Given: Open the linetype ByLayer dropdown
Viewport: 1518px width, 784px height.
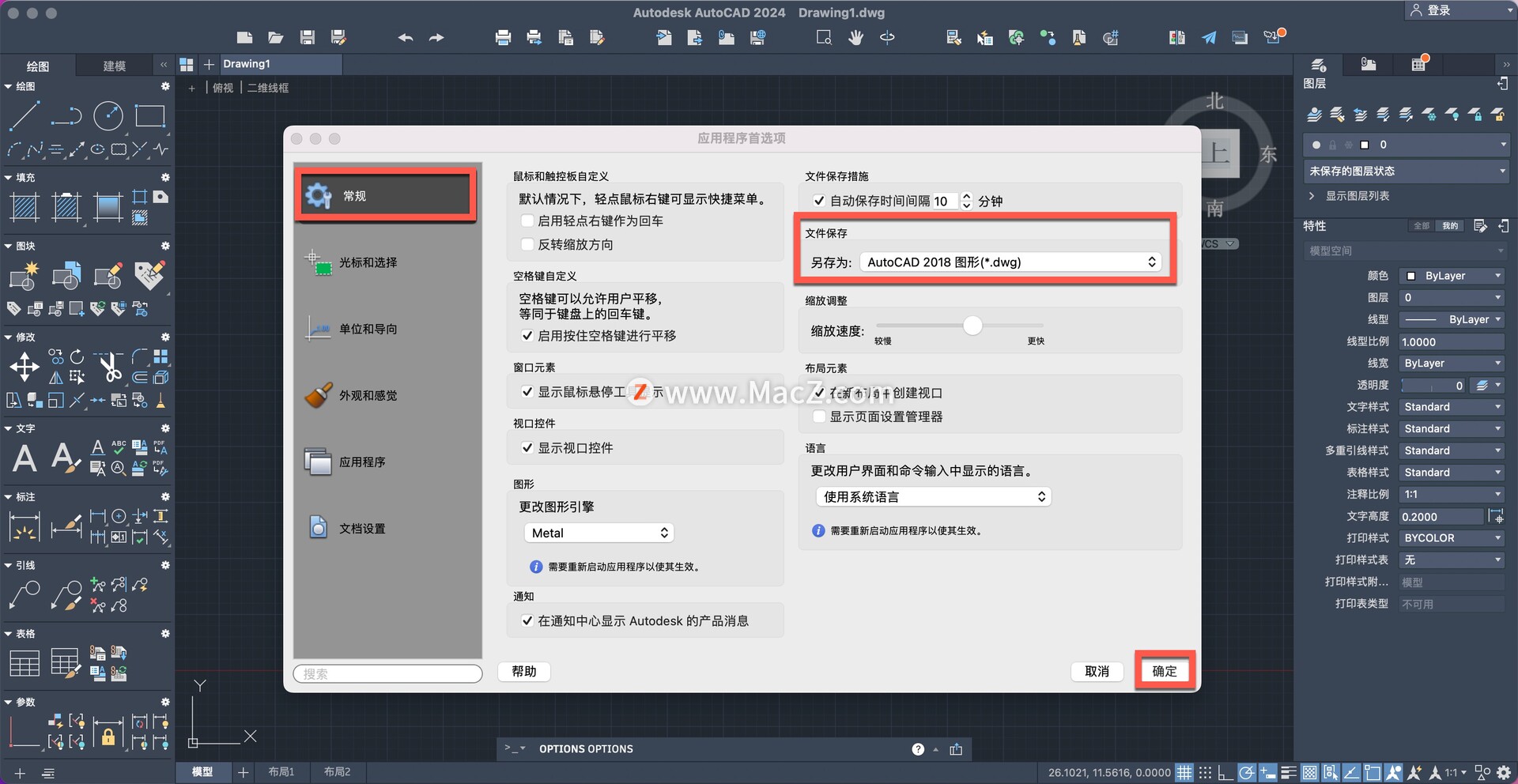Looking at the screenshot, I should click(1452, 319).
